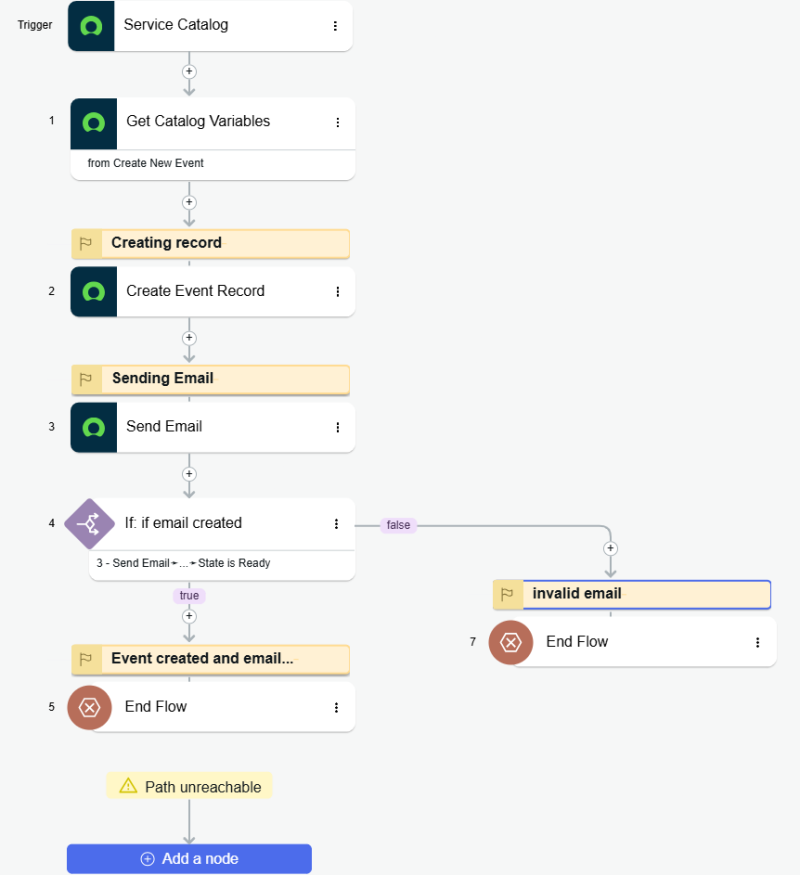Add a step on the false branch

pyautogui.click(x=610, y=548)
